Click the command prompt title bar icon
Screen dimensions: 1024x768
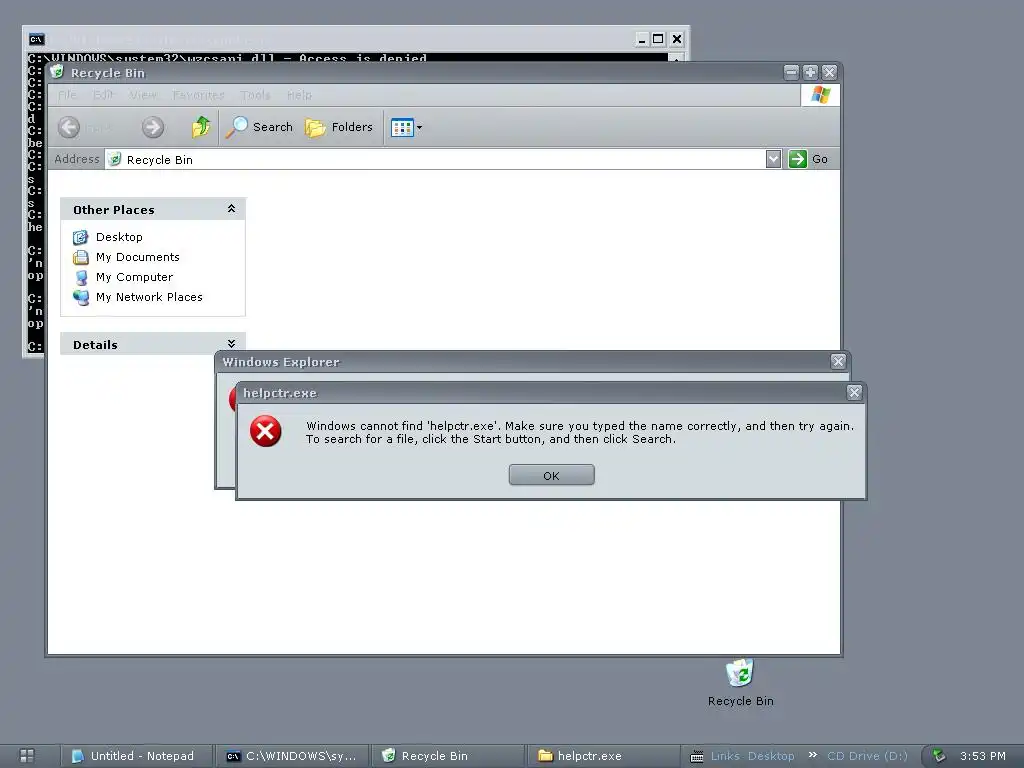[36, 39]
